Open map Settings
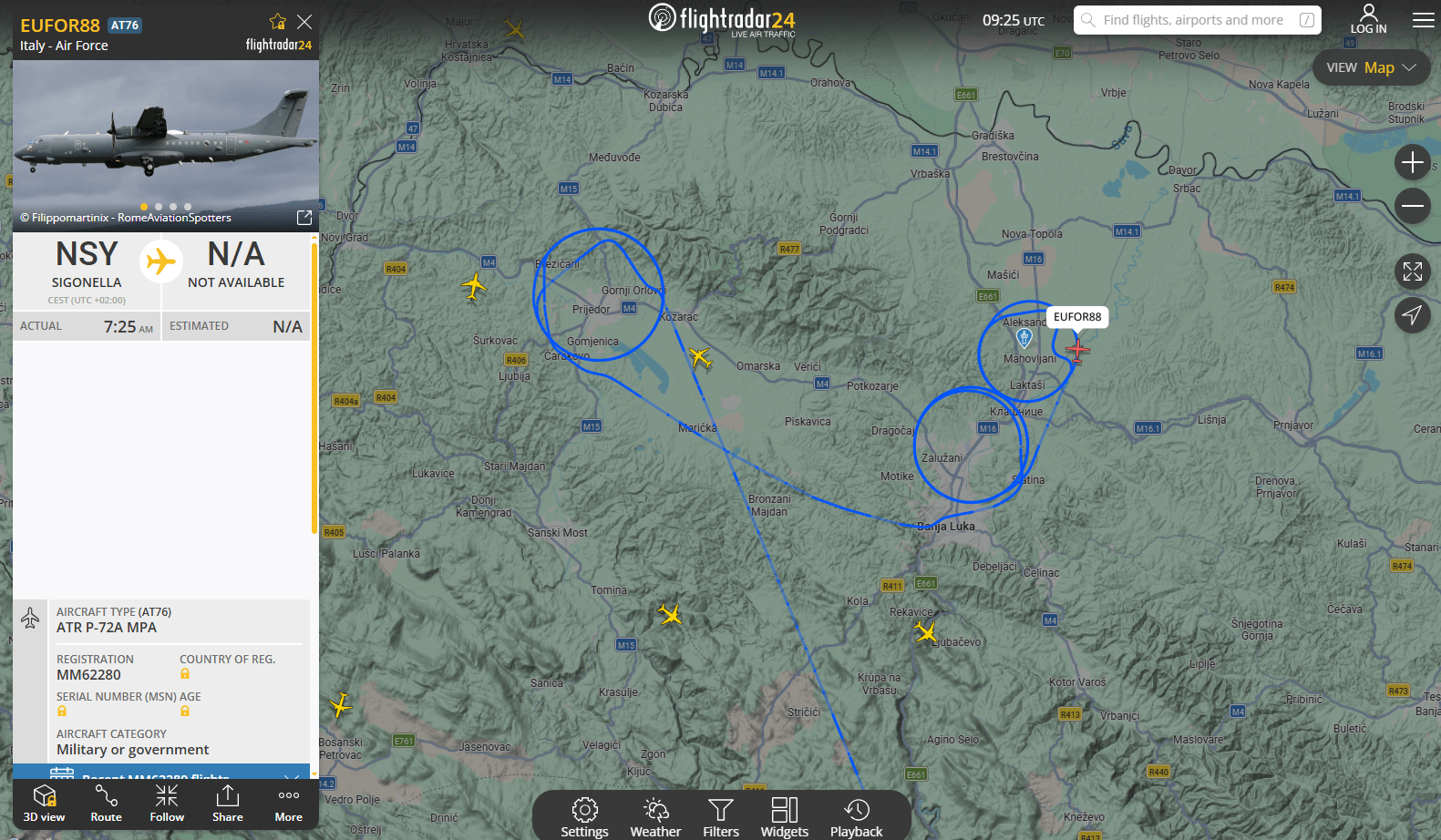The width and height of the screenshot is (1441, 840). point(584,816)
